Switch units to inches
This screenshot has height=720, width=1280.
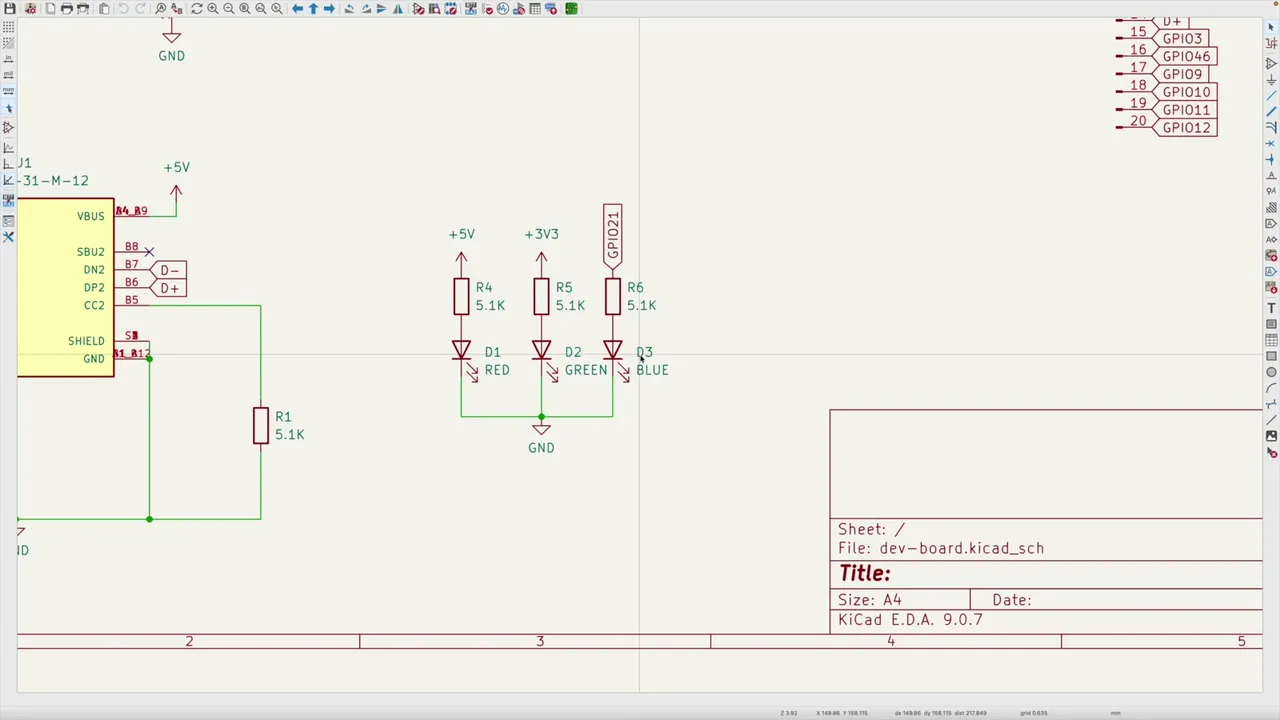pos(9,58)
